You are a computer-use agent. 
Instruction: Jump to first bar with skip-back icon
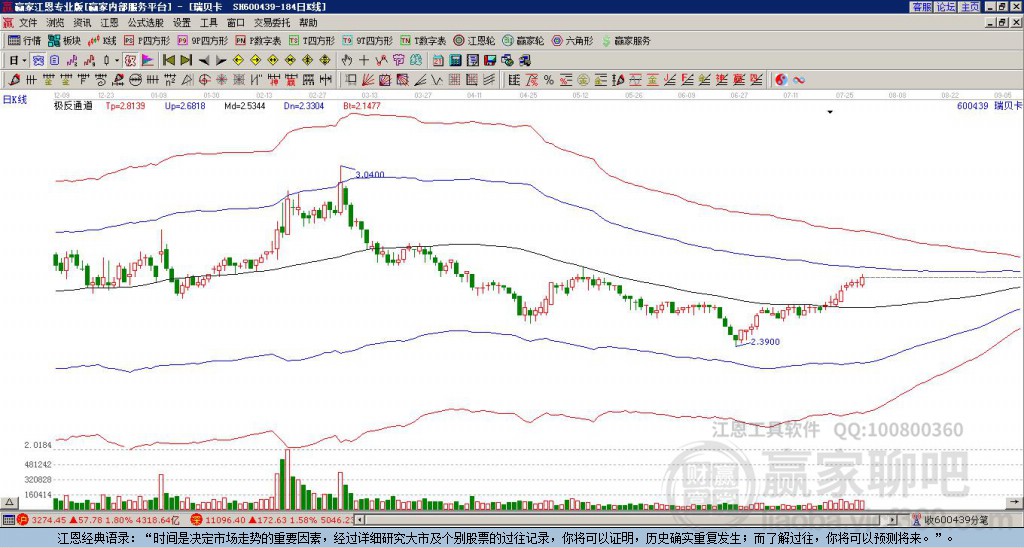tap(168, 61)
